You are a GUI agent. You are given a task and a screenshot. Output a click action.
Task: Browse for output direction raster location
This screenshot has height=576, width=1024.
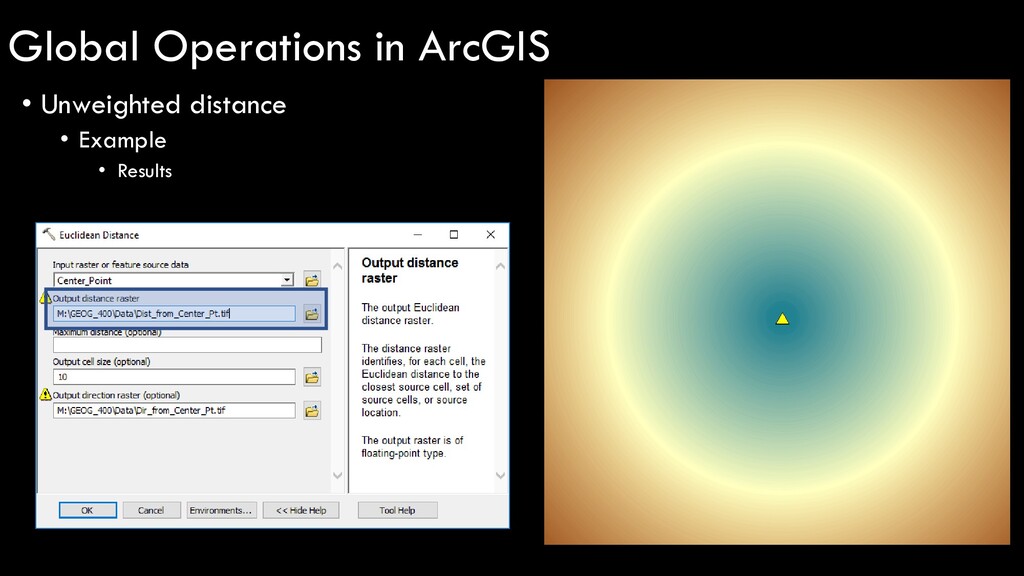click(312, 411)
